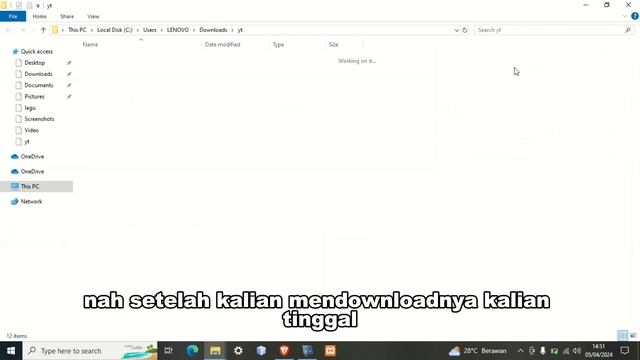Open Downloads in Quick access

coord(38,74)
